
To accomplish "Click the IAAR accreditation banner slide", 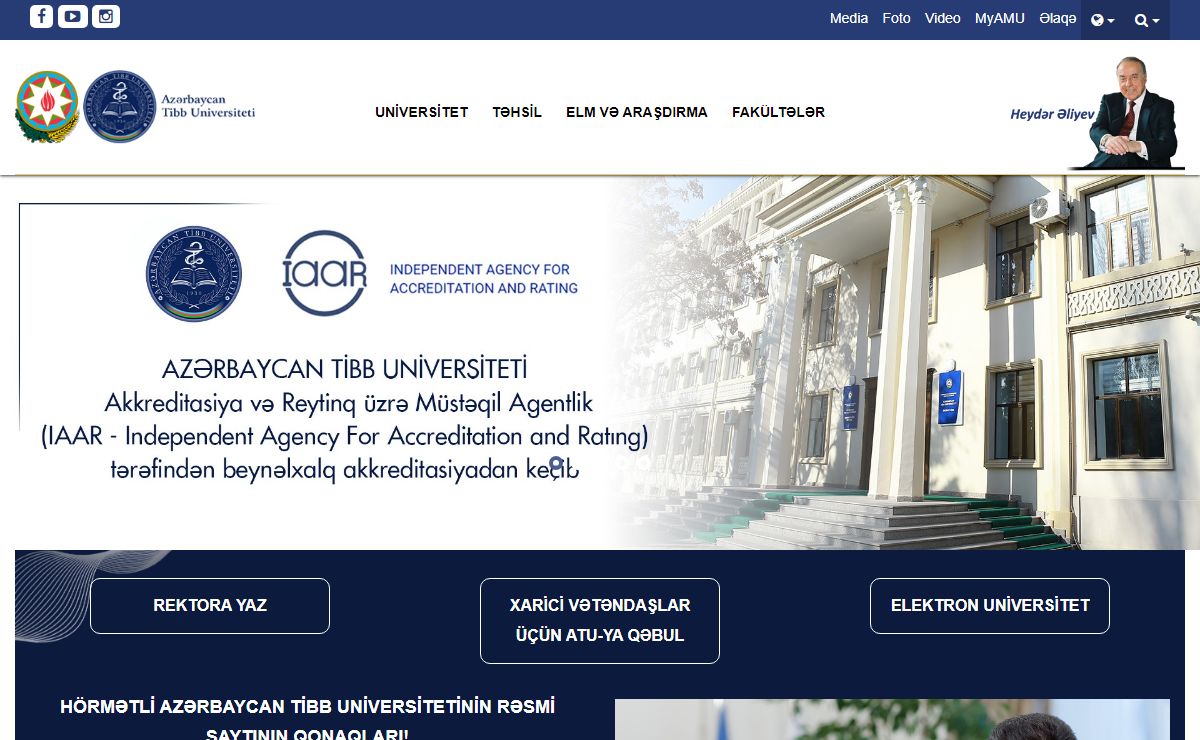I will [600, 363].
